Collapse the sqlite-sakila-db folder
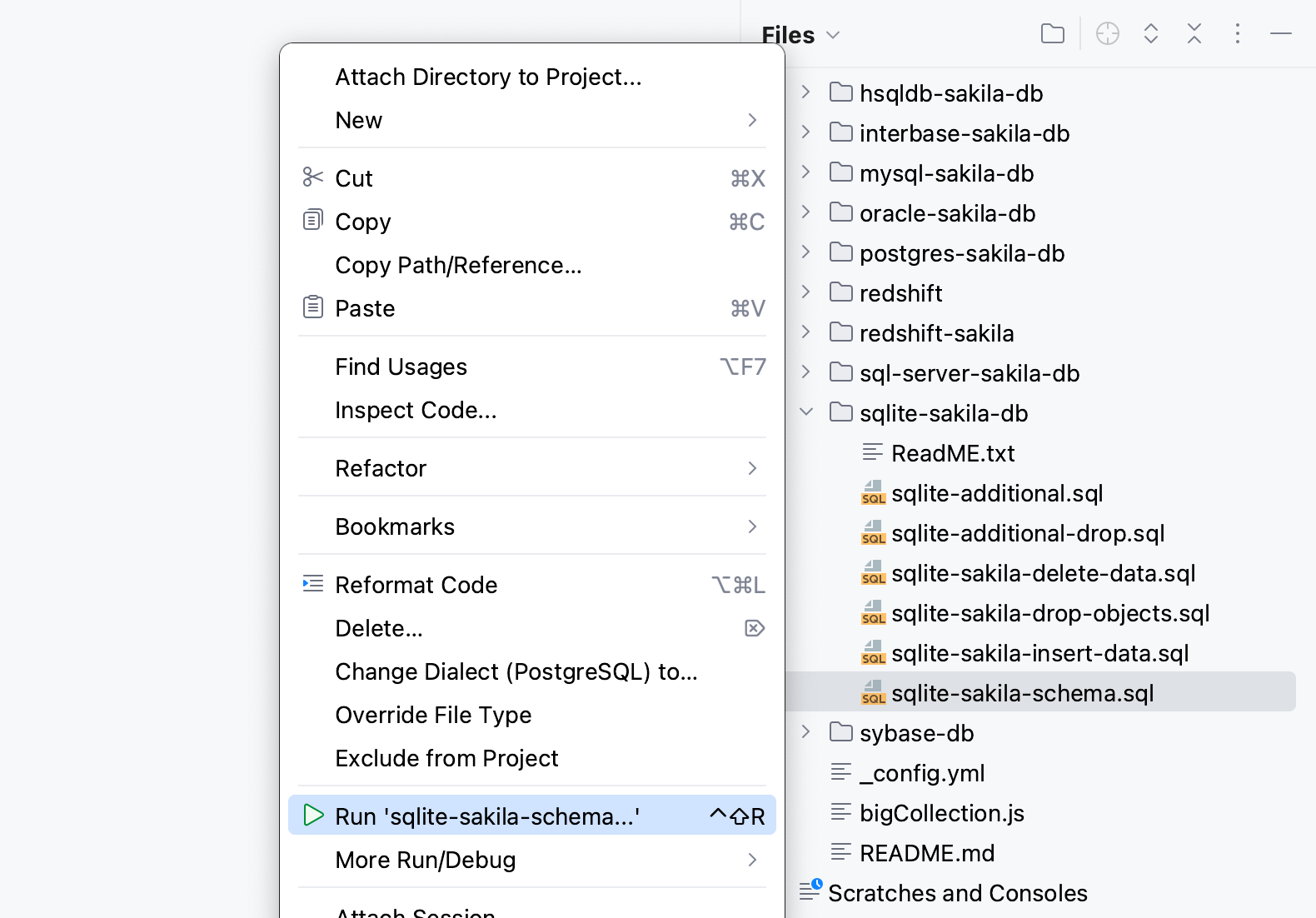 click(805, 412)
